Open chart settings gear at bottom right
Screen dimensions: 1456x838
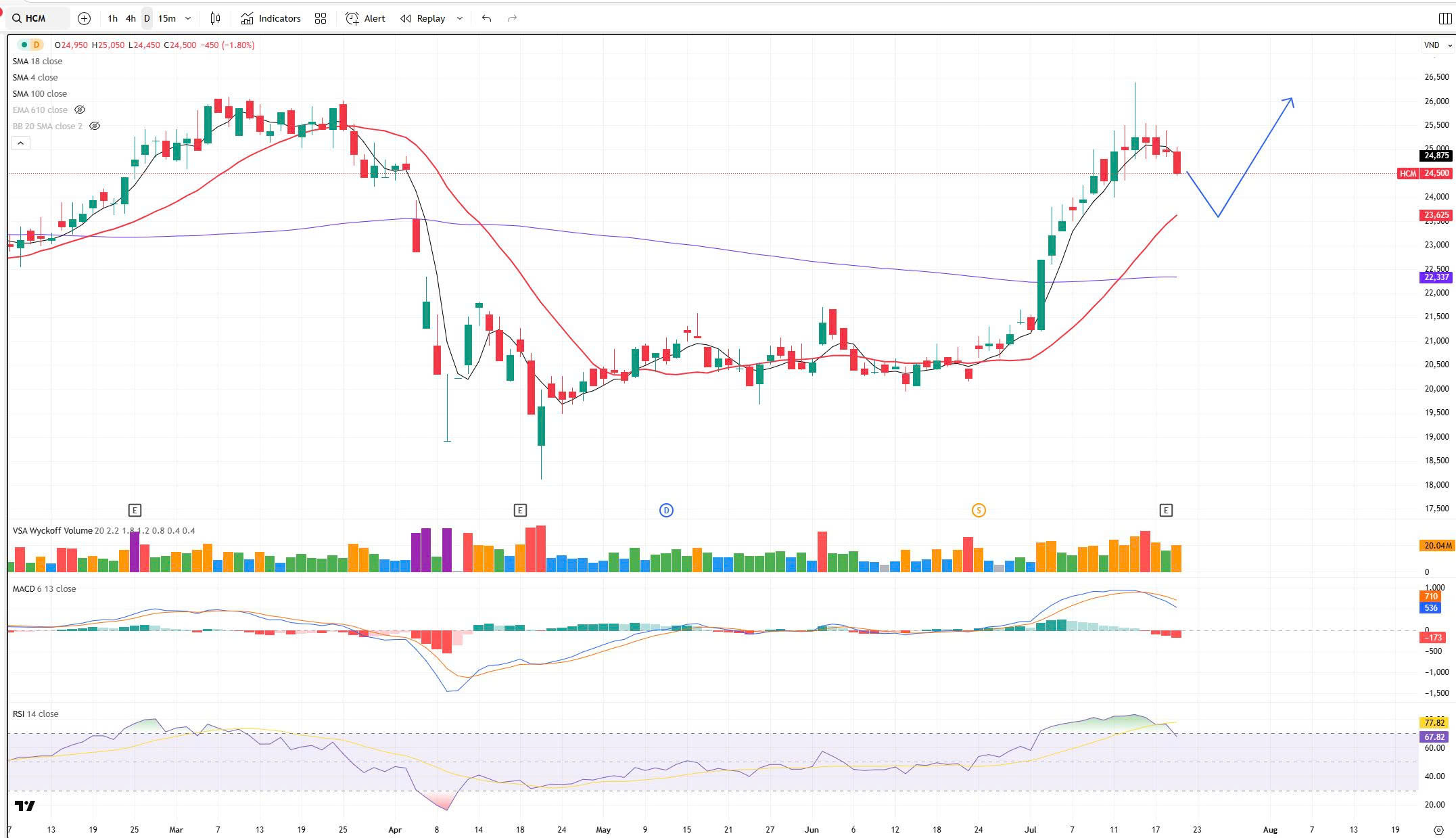(1438, 830)
